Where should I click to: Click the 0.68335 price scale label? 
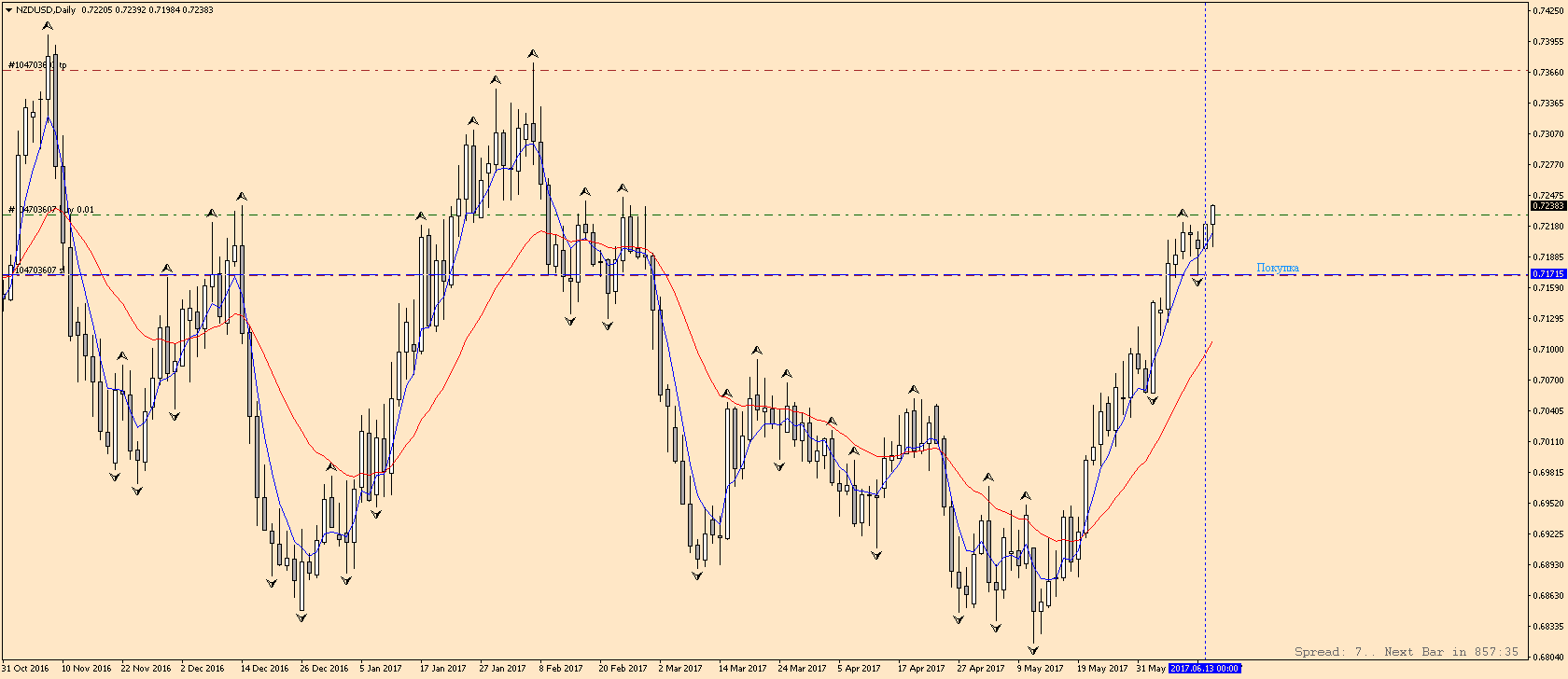point(1549,627)
